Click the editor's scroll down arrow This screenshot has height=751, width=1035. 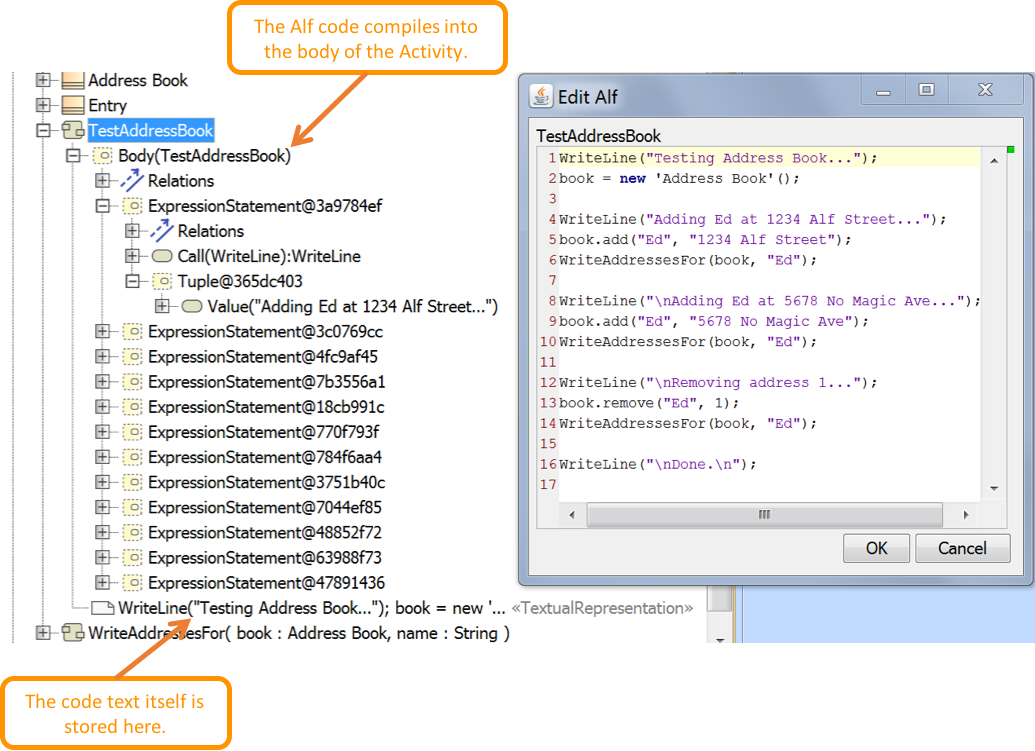[x=994, y=488]
